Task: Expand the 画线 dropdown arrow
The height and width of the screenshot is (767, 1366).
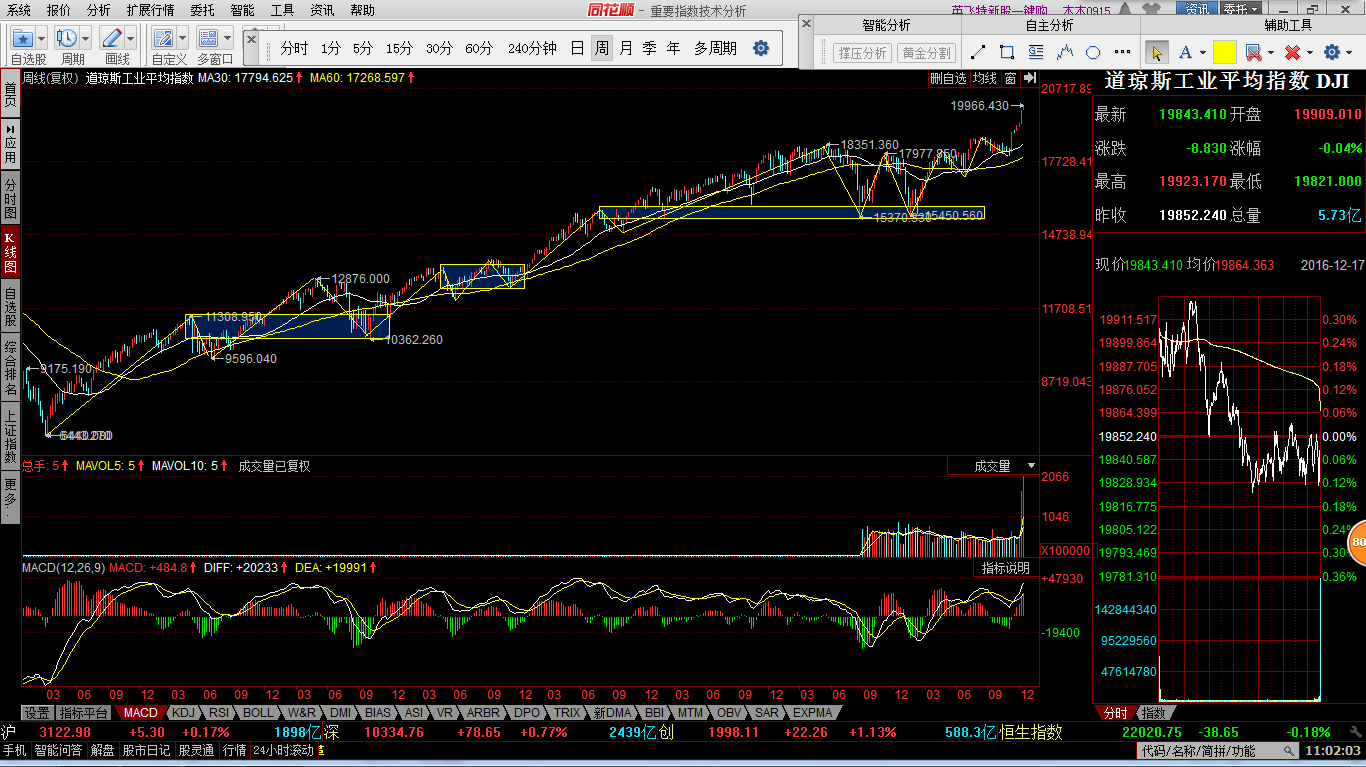Action: (x=132, y=39)
